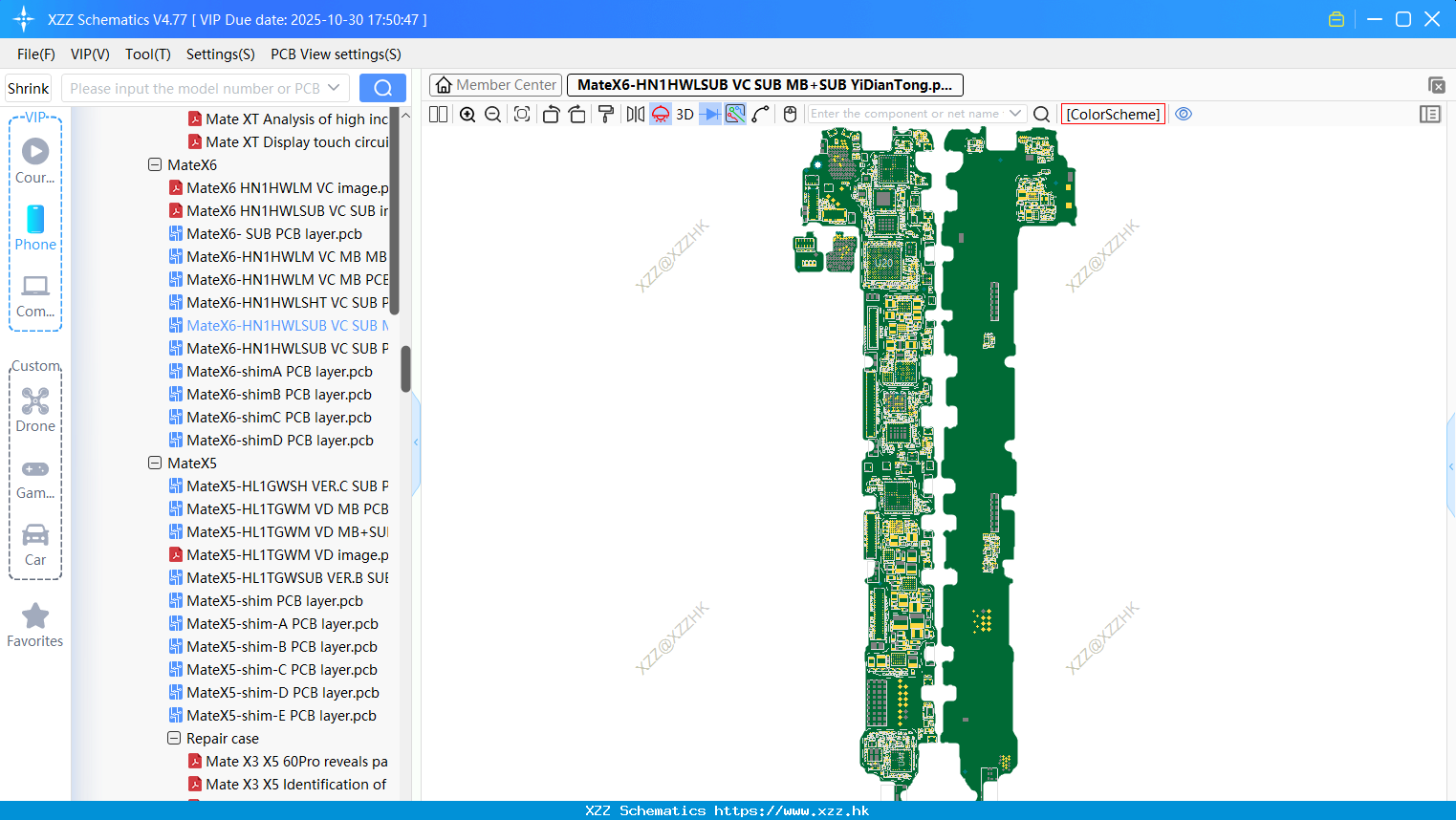Open mouse settings icon in toolbar
The width and height of the screenshot is (1456, 820).
790,115
